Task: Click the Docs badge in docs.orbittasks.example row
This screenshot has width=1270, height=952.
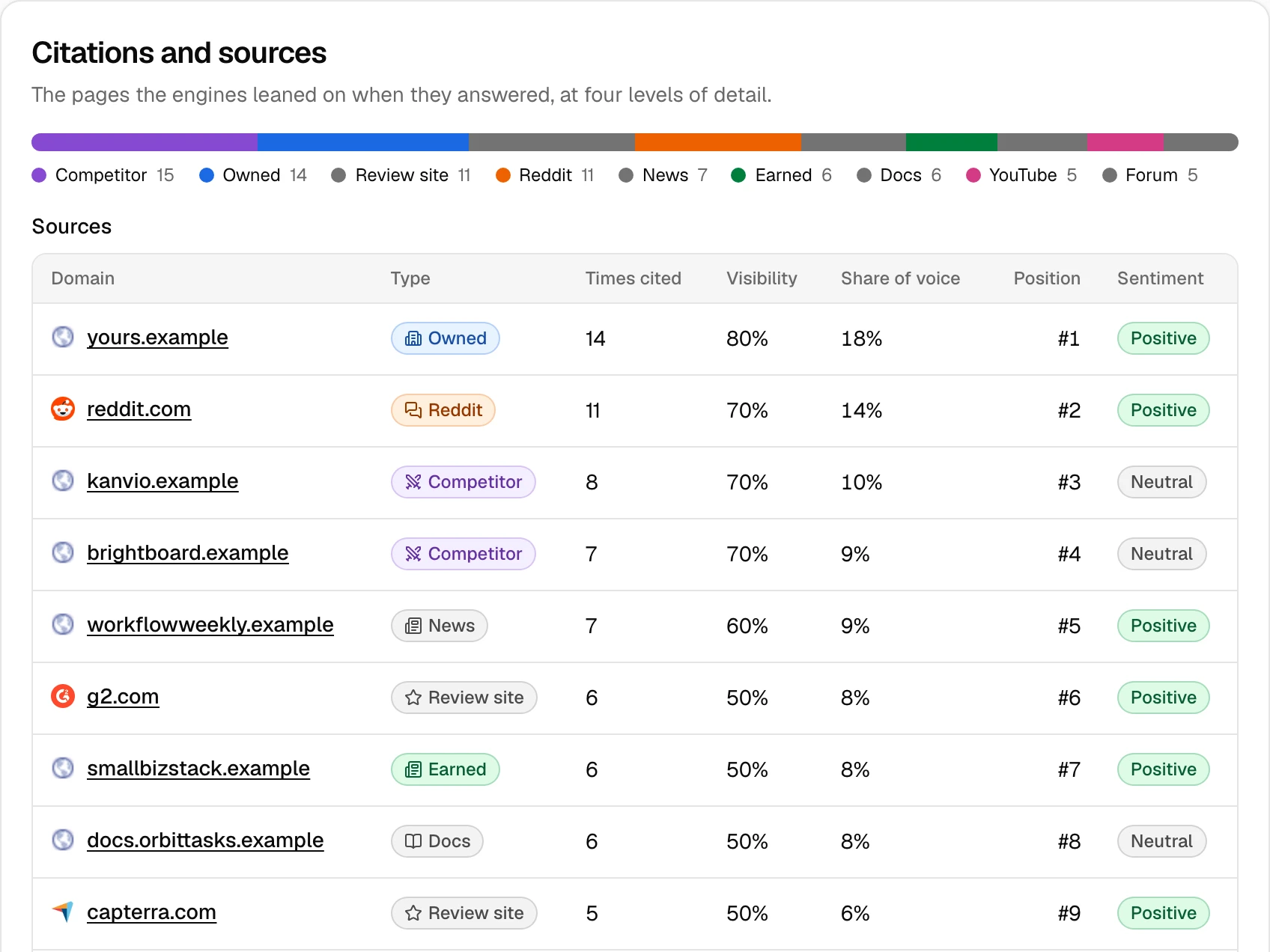Action: point(437,841)
